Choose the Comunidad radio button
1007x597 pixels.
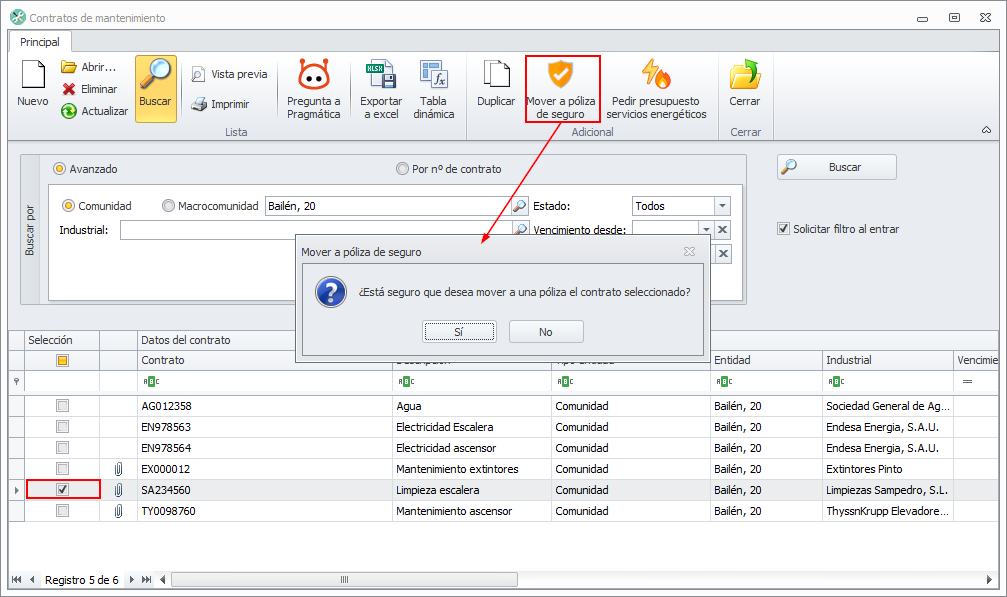coord(68,206)
